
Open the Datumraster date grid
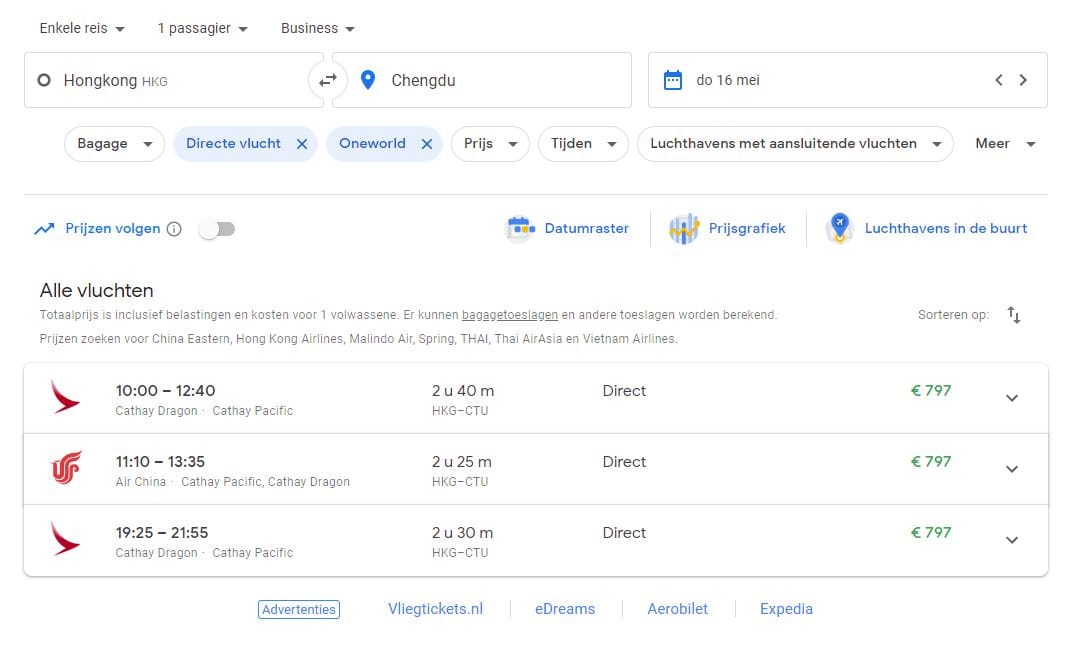click(568, 229)
